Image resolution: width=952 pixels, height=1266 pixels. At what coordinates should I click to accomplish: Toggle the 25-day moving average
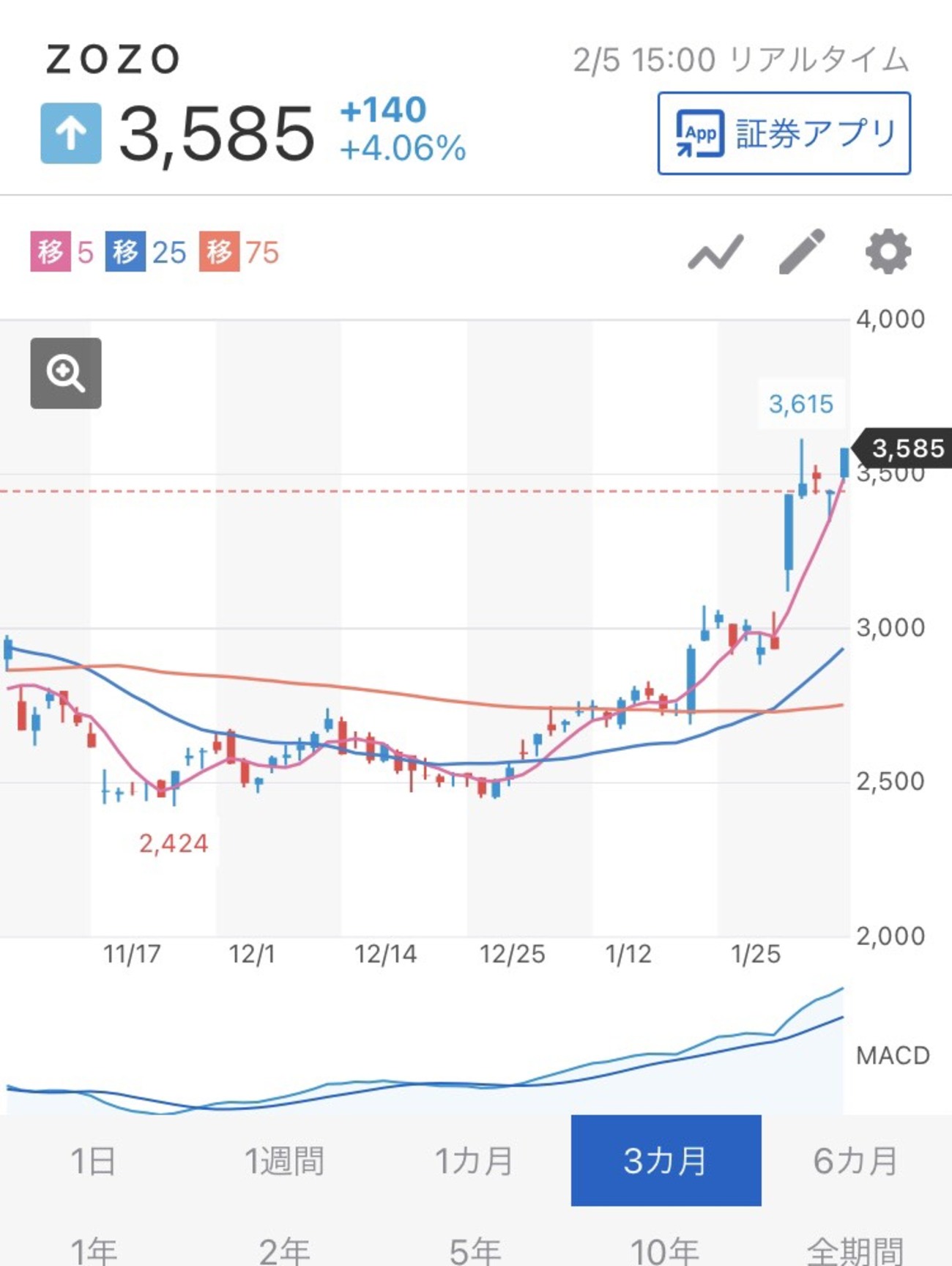click(146, 252)
